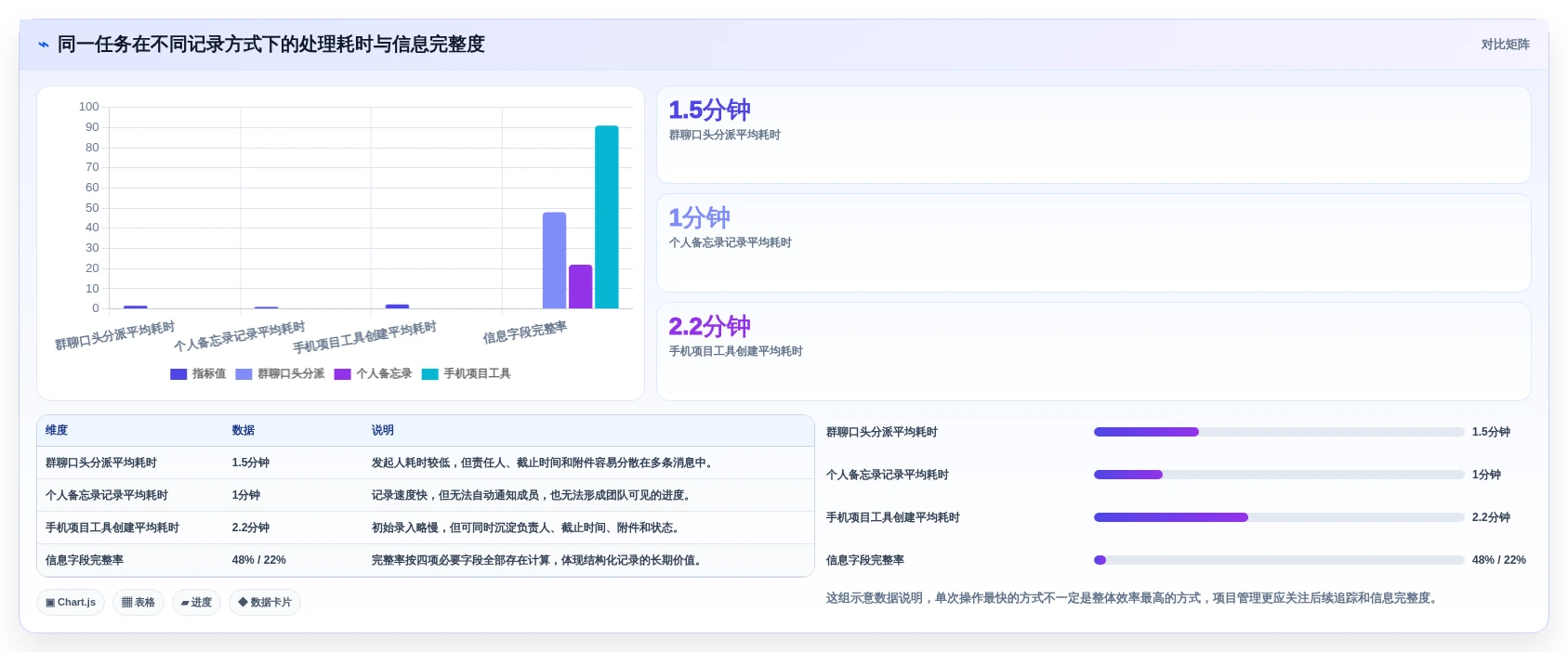Click the 对比矩阵 label in header
Image resolution: width=1568 pixels, height=652 pixels.
tap(1505, 45)
